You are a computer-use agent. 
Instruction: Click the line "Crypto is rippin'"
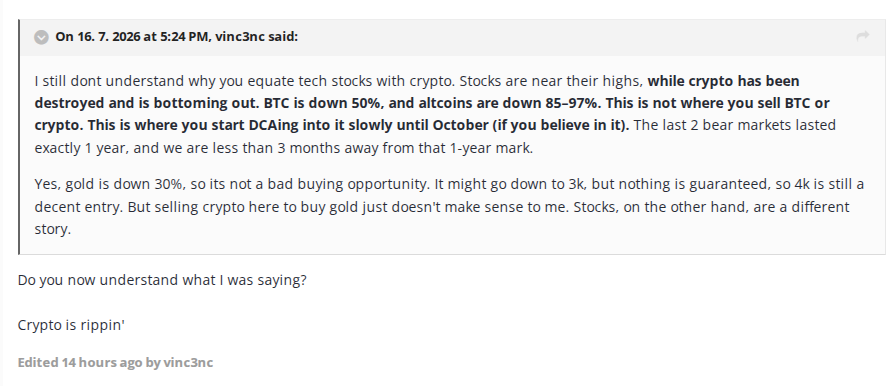[71, 326]
